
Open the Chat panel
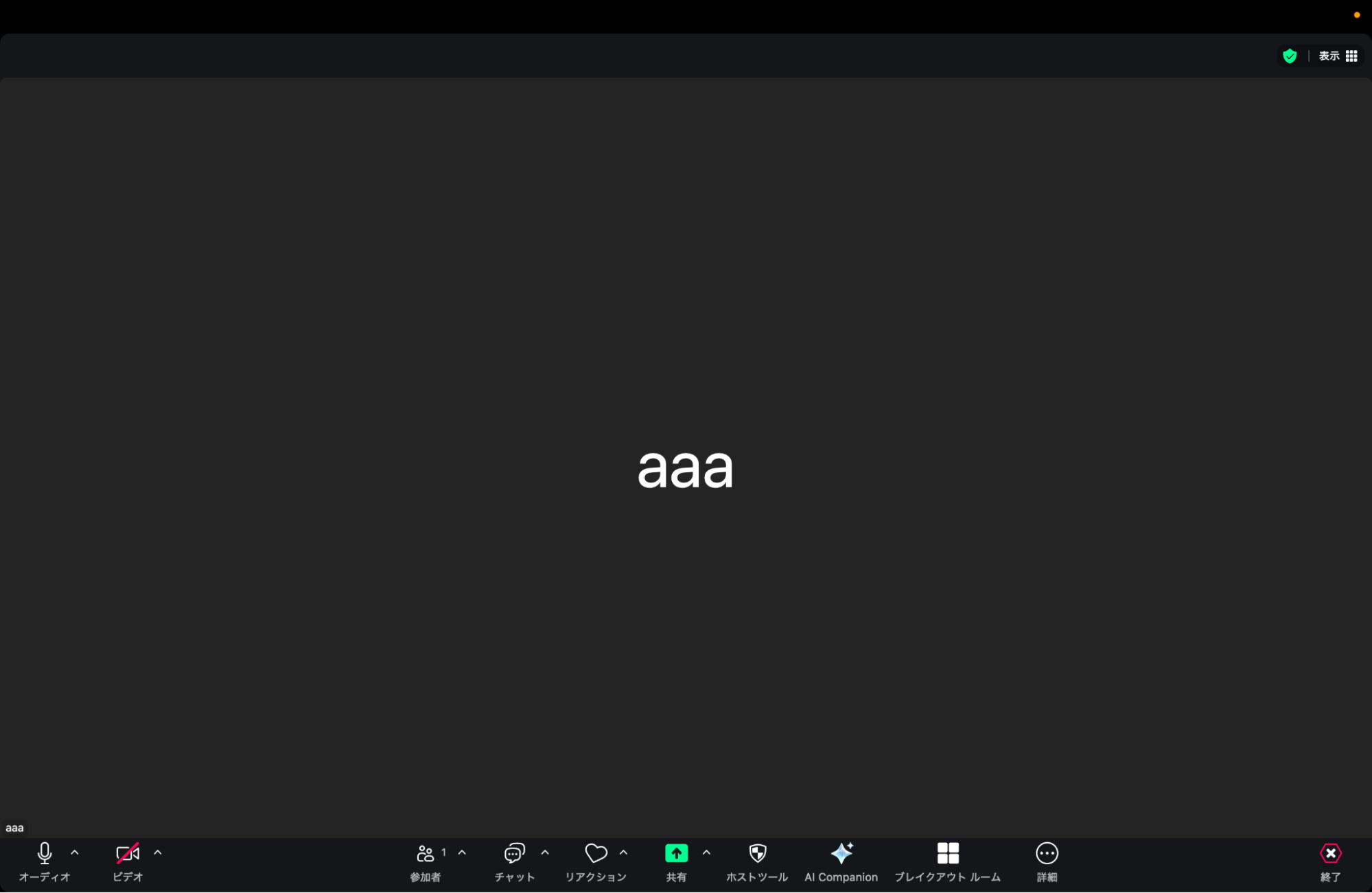pyautogui.click(x=514, y=853)
